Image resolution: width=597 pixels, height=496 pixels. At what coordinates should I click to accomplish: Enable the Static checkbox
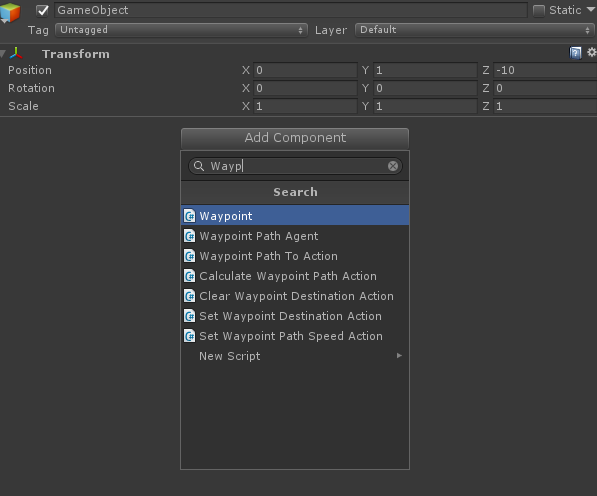click(538, 11)
